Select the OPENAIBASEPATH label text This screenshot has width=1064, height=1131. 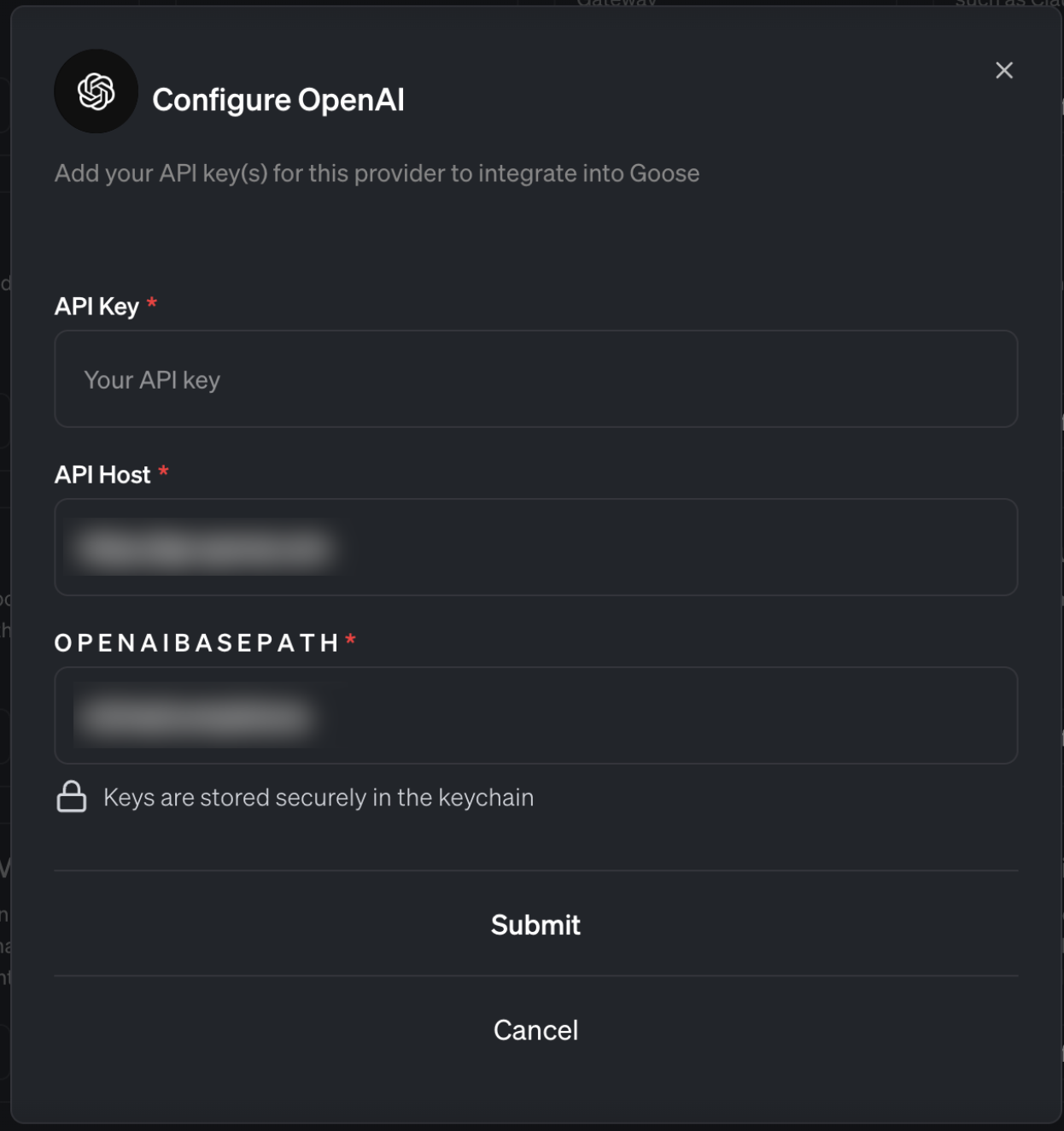[x=196, y=642]
